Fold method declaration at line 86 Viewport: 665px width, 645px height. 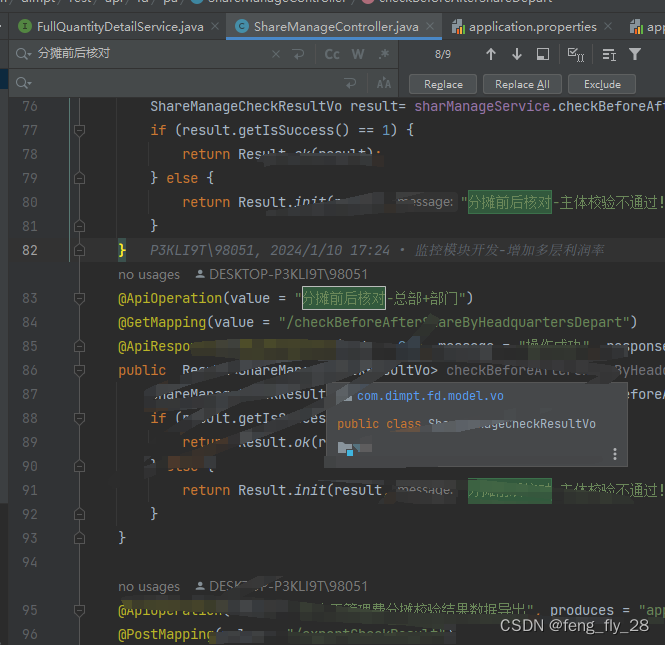pyautogui.click(x=79, y=370)
